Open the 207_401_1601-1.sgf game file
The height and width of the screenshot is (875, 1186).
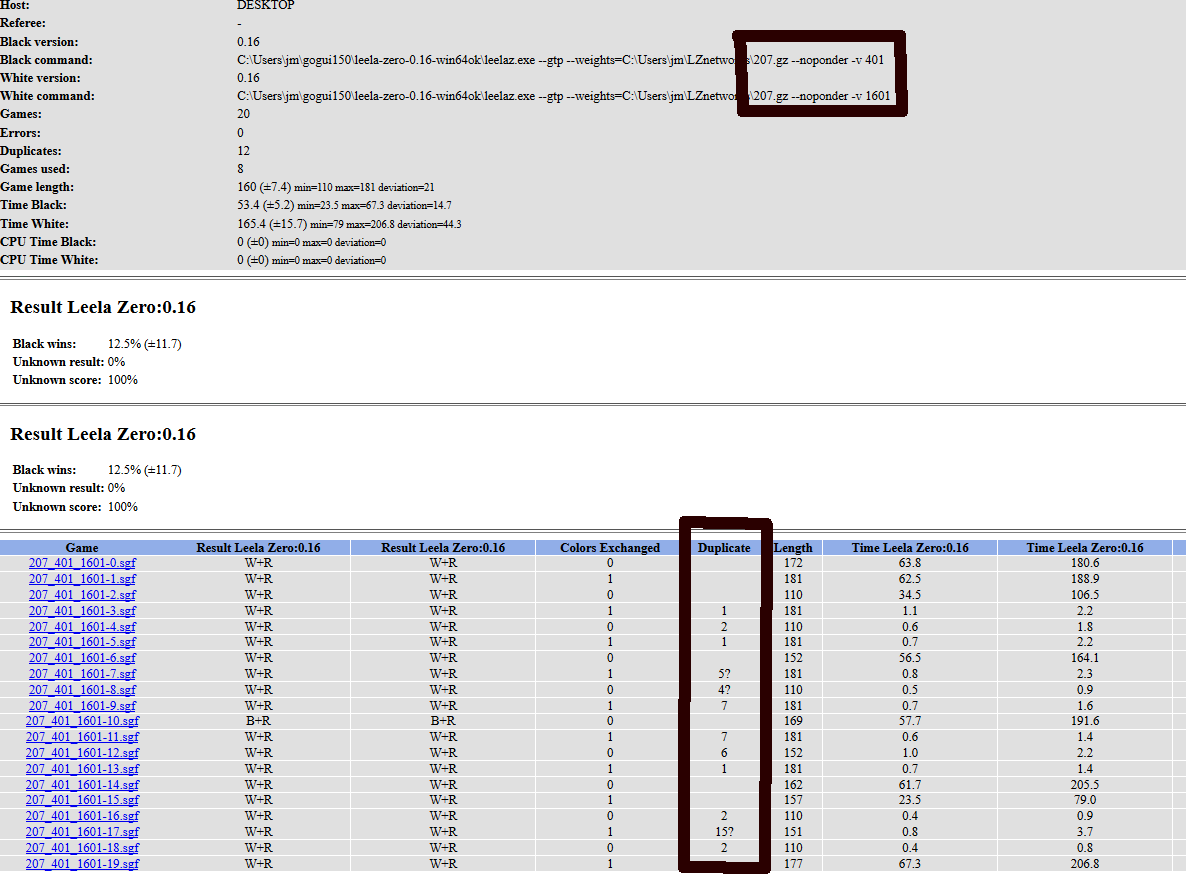tap(82, 579)
